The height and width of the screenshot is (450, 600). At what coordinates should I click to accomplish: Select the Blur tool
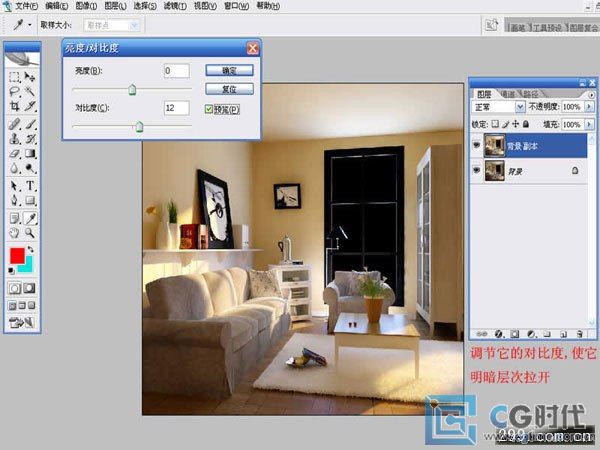(x=14, y=168)
